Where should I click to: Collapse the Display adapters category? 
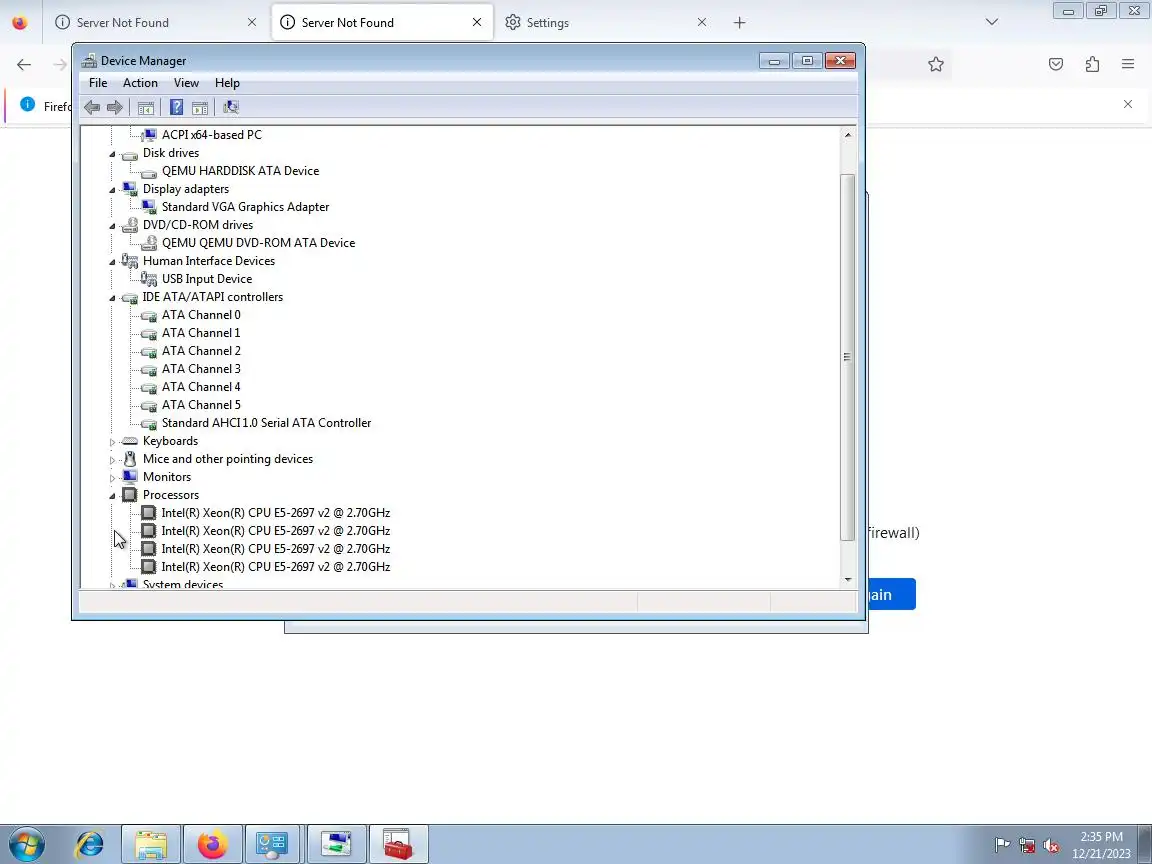(x=112, y=190)
